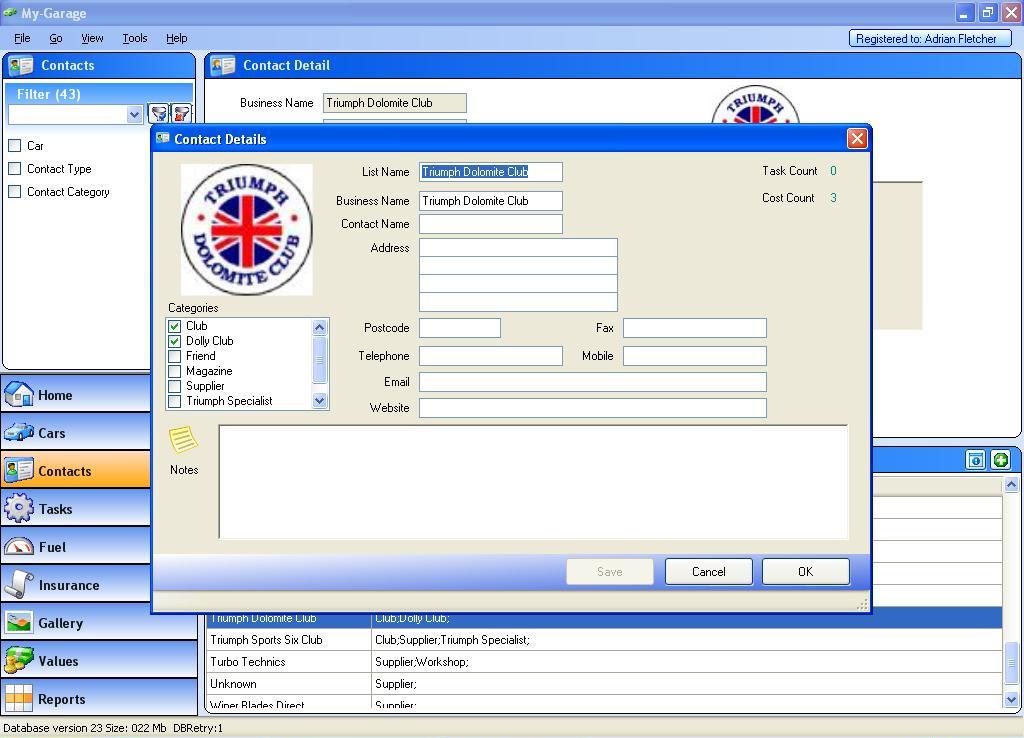The image size is (1024, 738).
Task: Expand the Filter dropdown list
Action: point(135,115)
